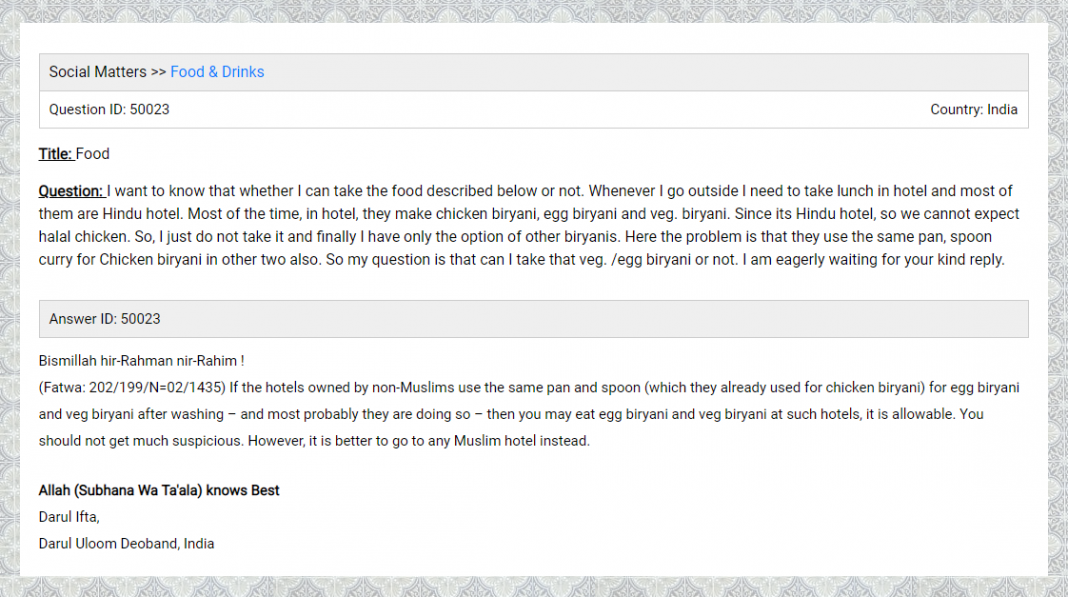
Task: Click the Answer ID: 50023 header
Action: [105, 319]
